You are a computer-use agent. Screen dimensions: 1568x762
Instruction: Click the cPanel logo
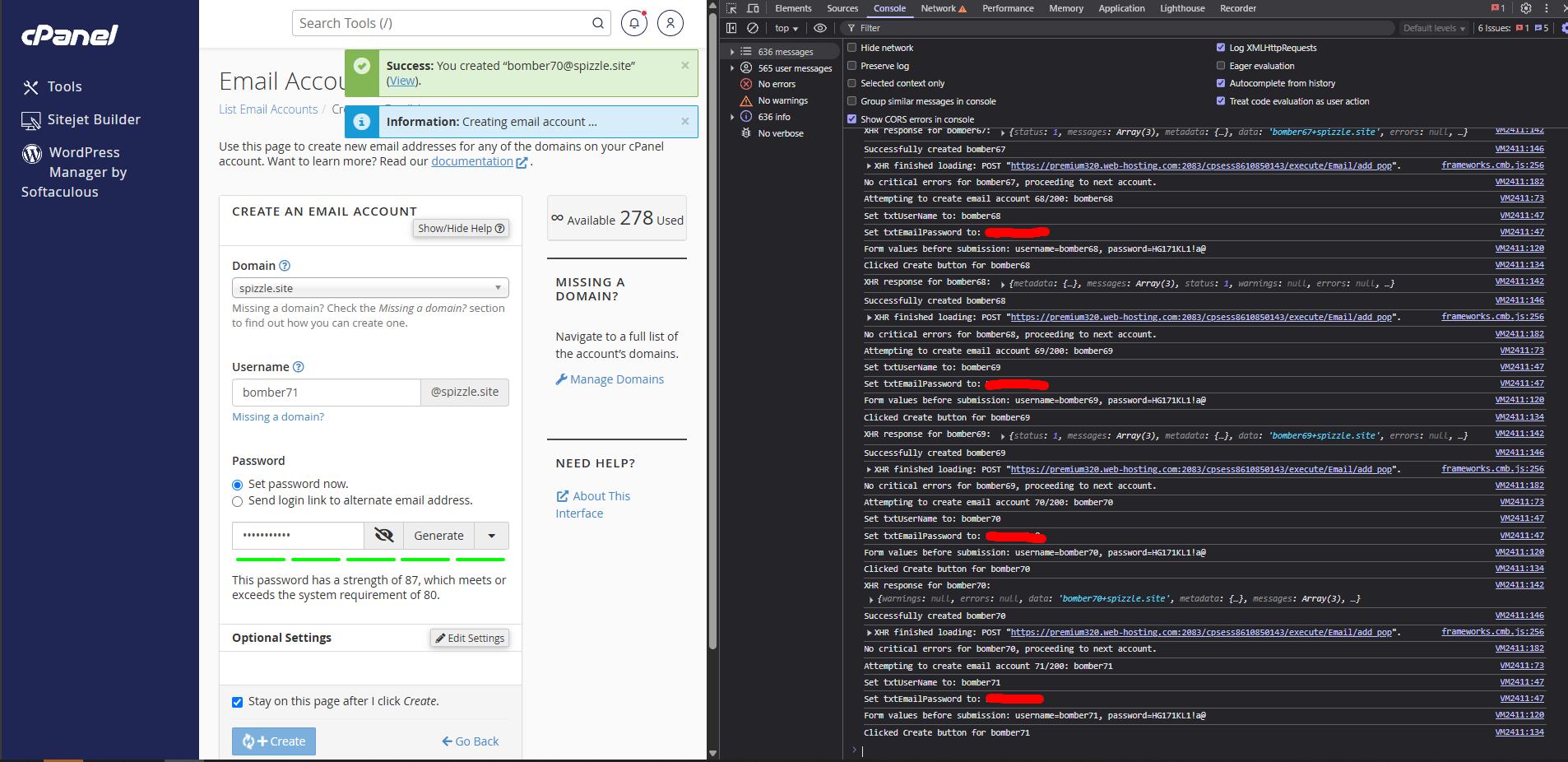(70, 35)
